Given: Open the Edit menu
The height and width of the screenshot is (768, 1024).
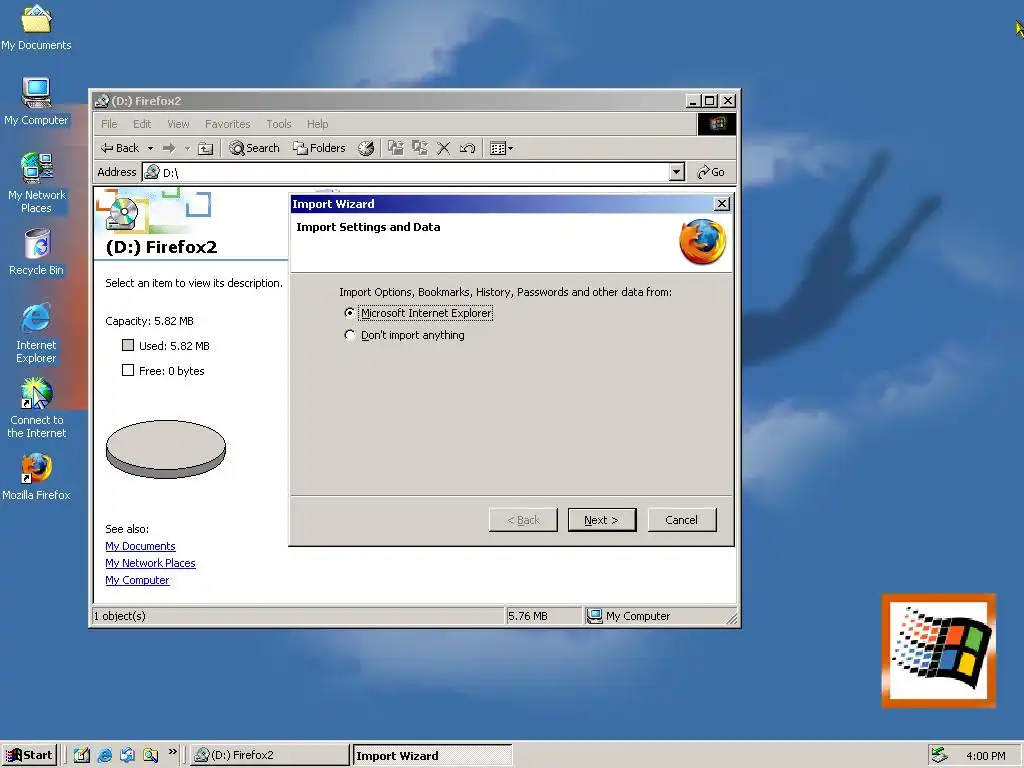Looking at the screenshot, I should 142,124.
